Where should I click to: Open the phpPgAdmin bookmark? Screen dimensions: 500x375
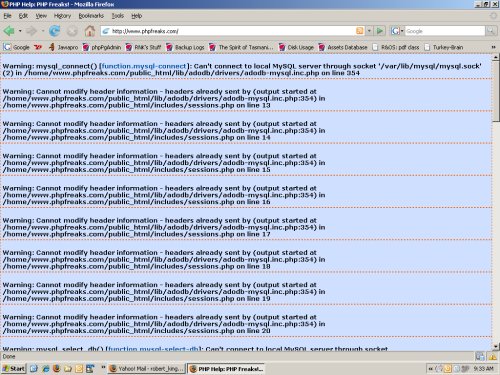[x=102, y=47]
